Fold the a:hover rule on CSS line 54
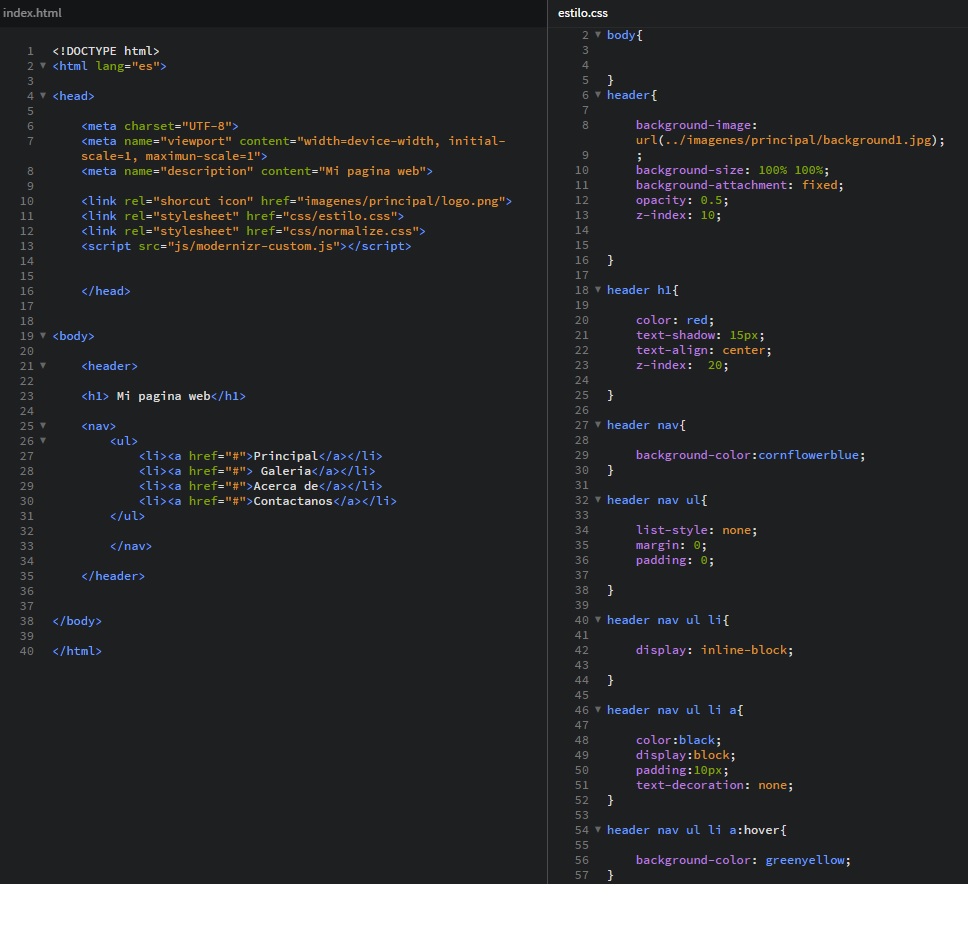This screenshot has height=932, width=968. click(598, 830)
